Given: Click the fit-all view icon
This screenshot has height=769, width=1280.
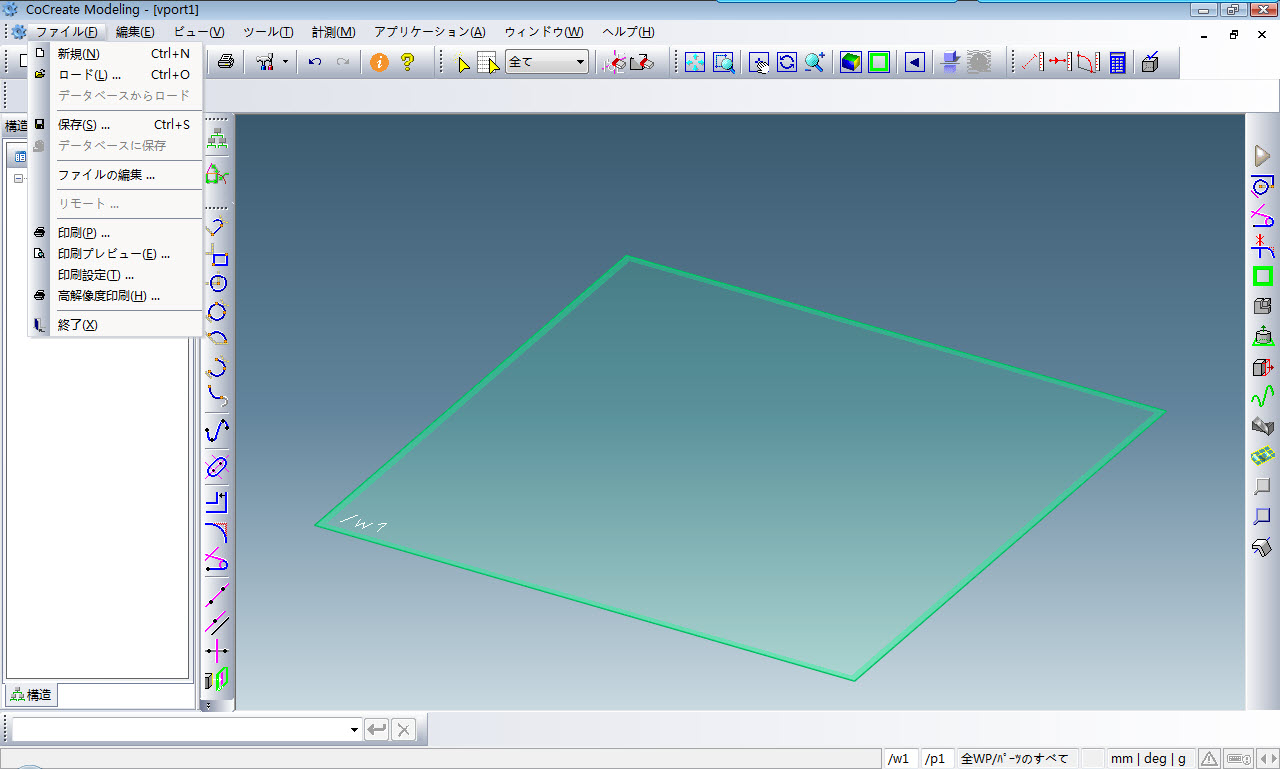Looking at the screenshot, I should tap(695, 62).
